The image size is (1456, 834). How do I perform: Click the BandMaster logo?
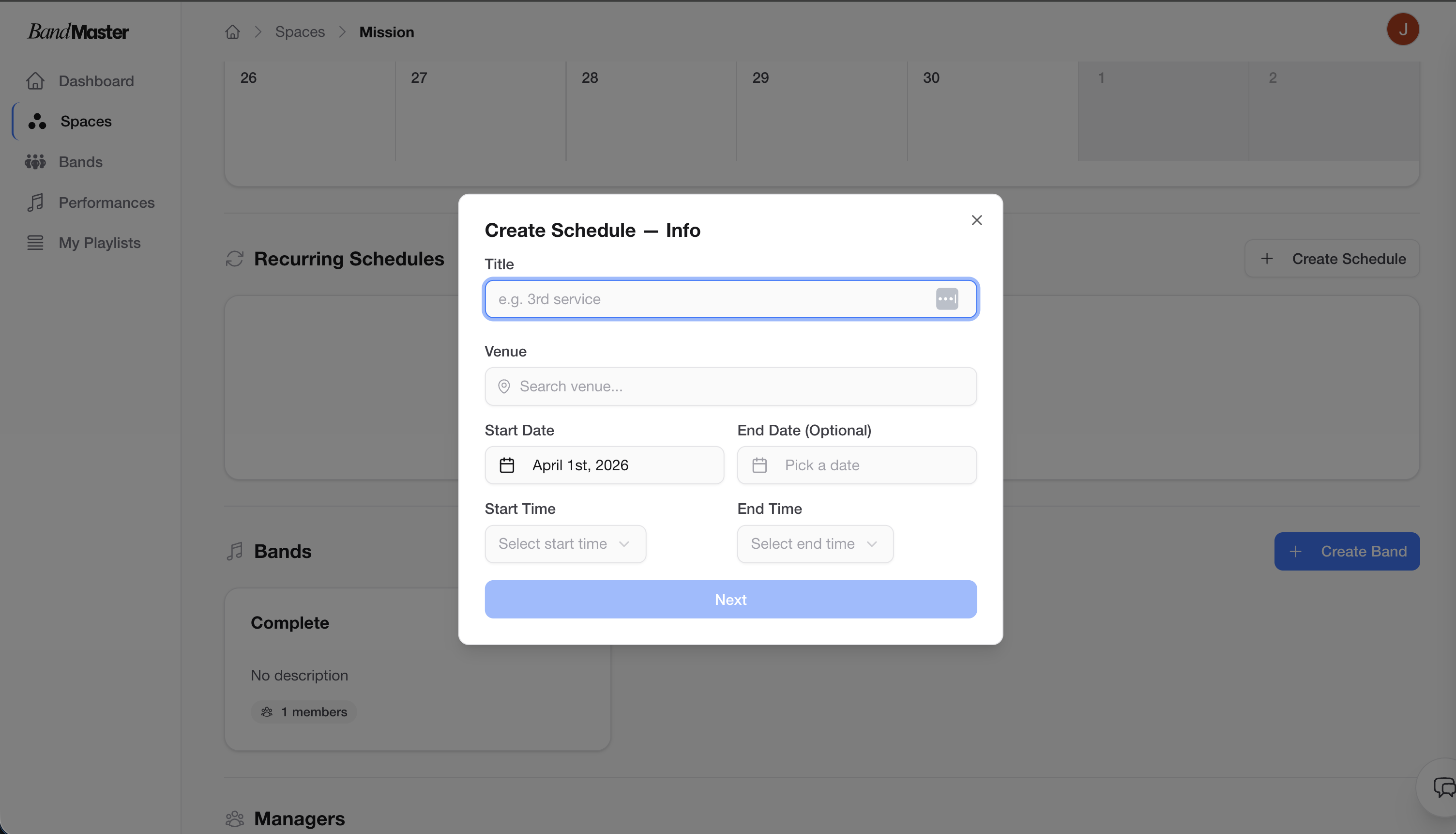click(x=78, y=31)
